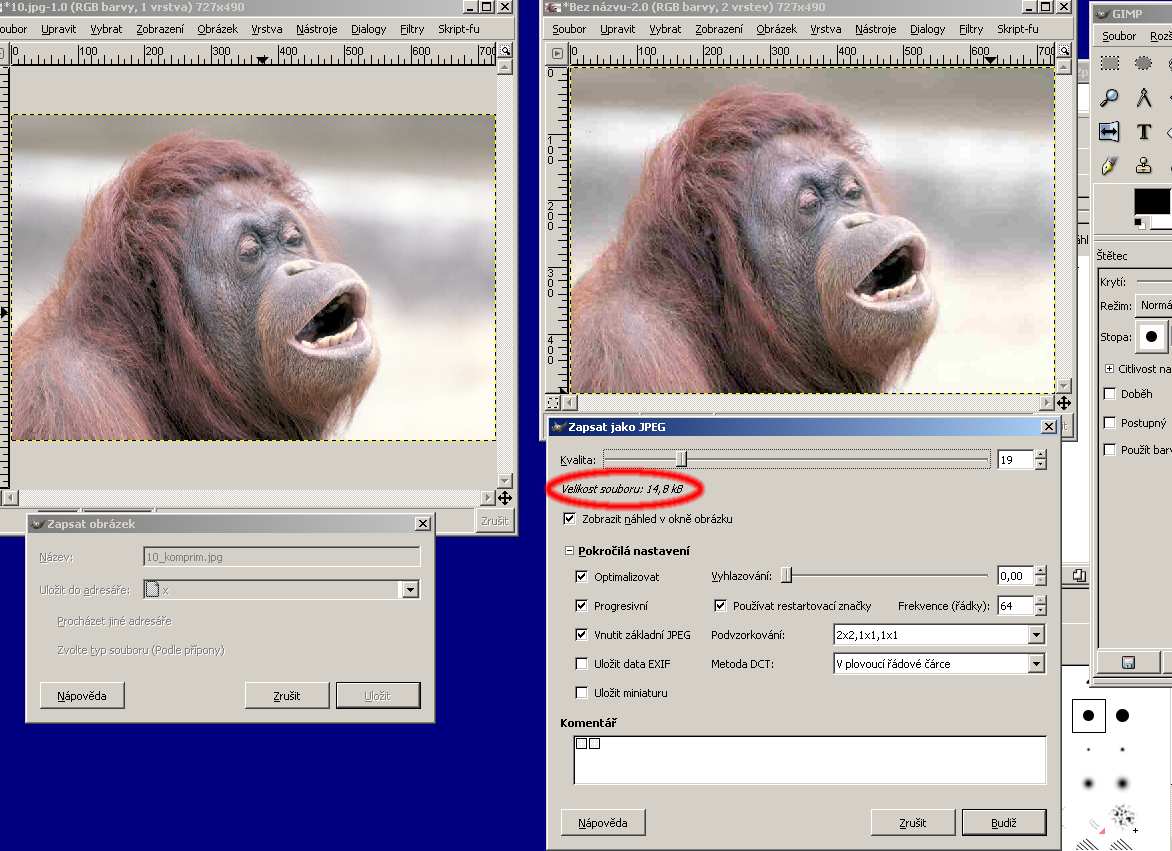Activate the Flip tool in toolbox
This screenshot has width=1172, height=851.
point(1110,132)
